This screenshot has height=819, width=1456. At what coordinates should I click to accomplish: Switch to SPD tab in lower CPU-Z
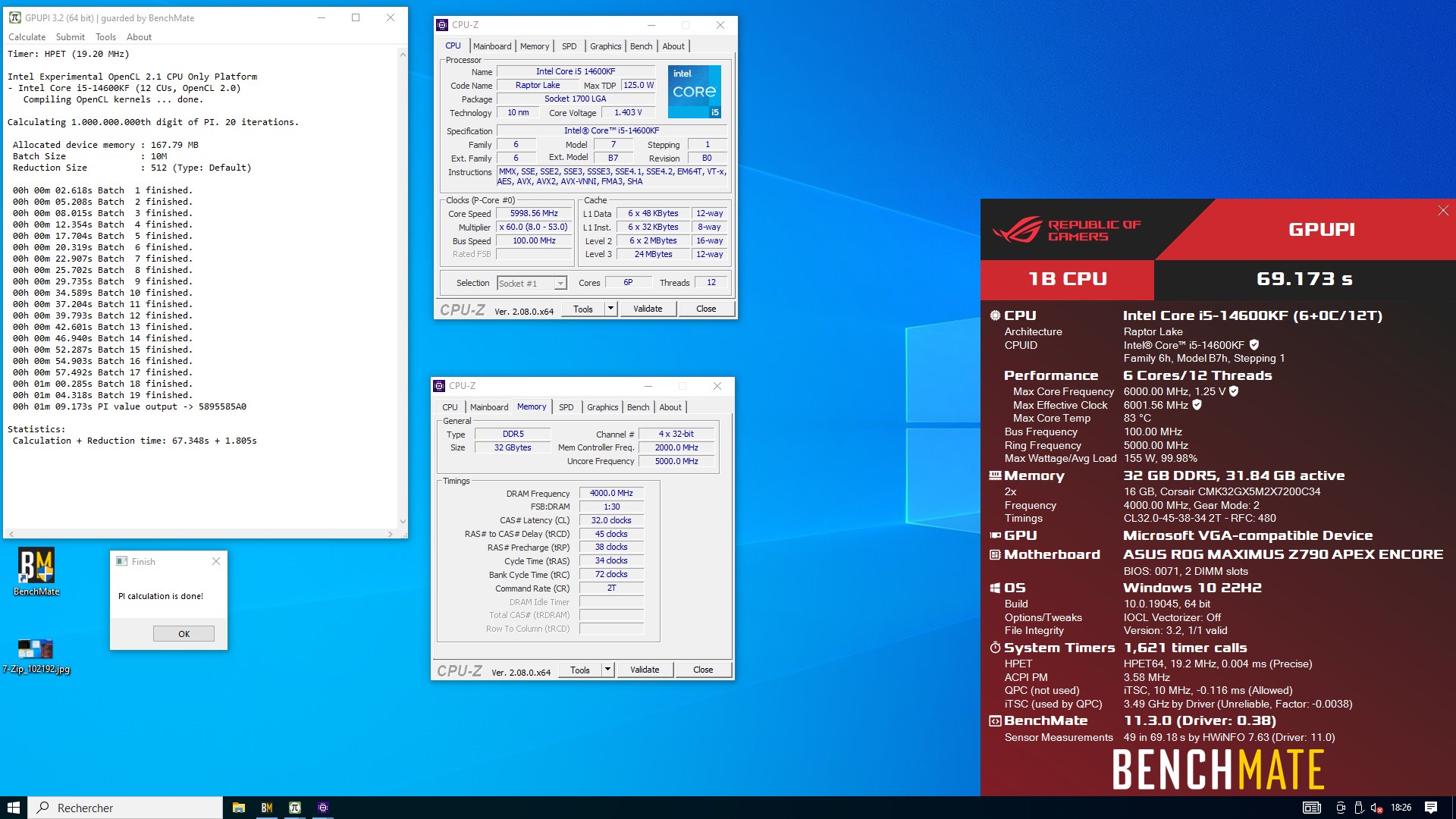point(566,407)
